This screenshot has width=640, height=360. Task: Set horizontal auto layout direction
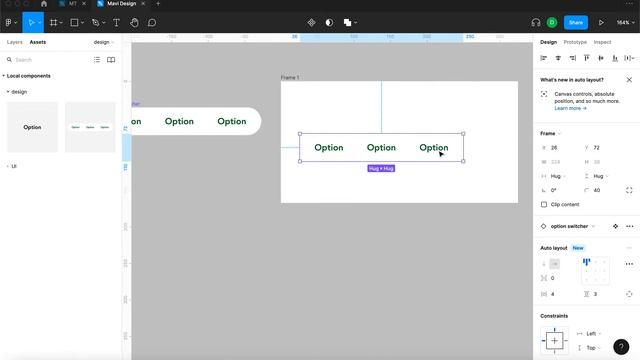point(554,264)
